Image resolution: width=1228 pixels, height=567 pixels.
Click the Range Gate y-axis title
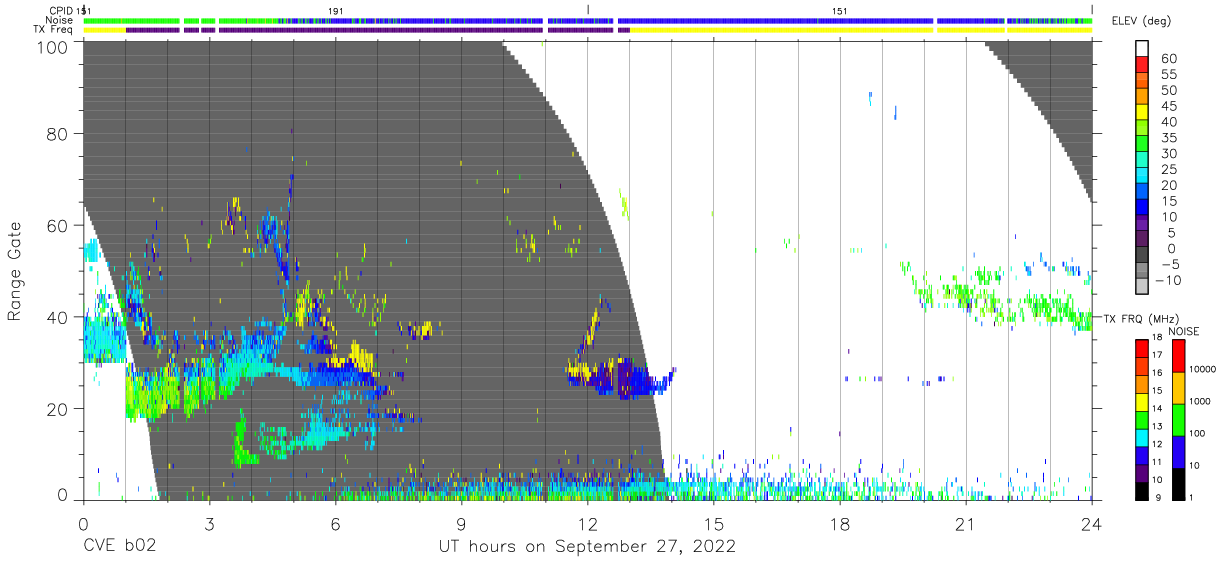(x=15, y=272)
